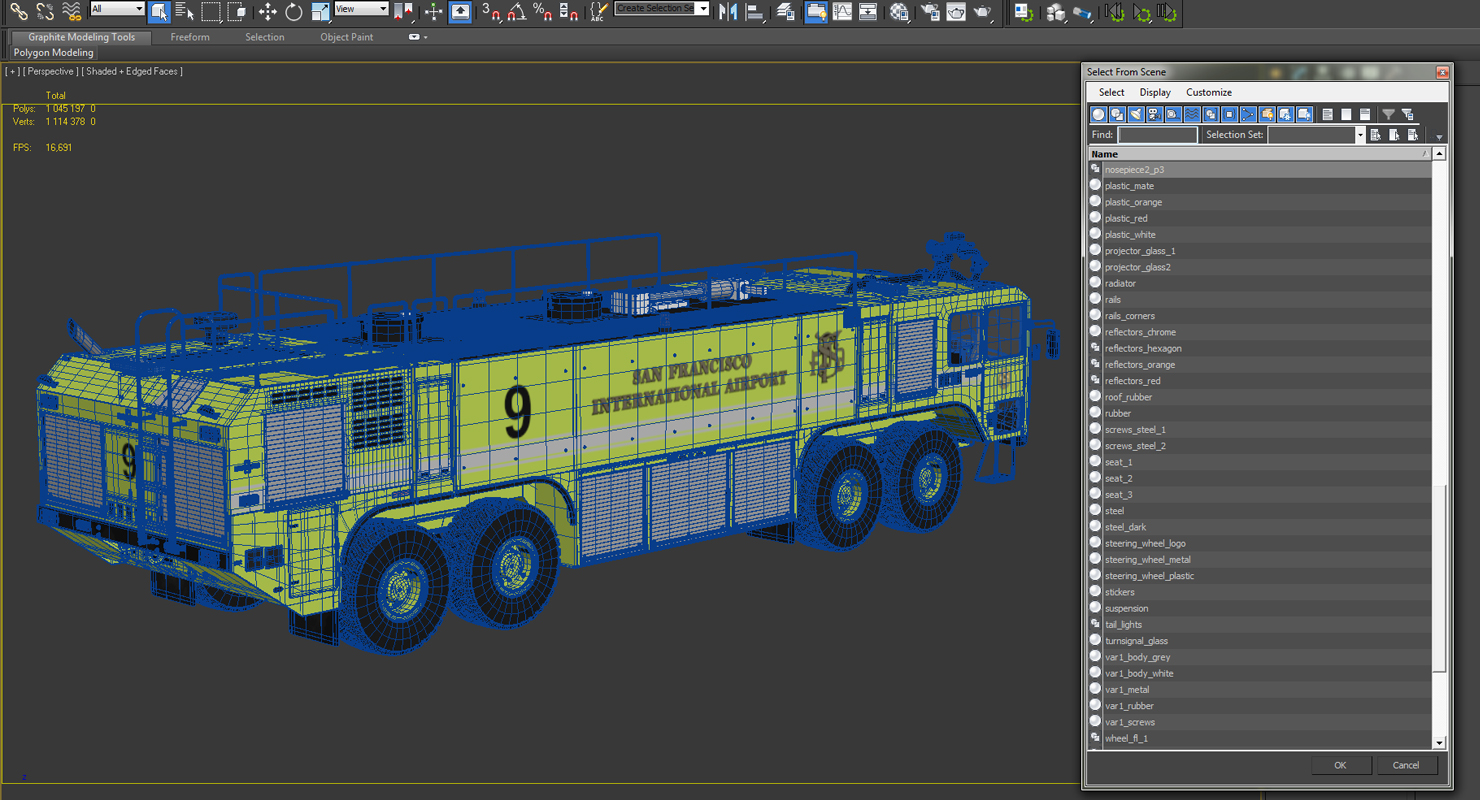
Task: Click the Select and Manipulate icon
Action: pos(433,12)
